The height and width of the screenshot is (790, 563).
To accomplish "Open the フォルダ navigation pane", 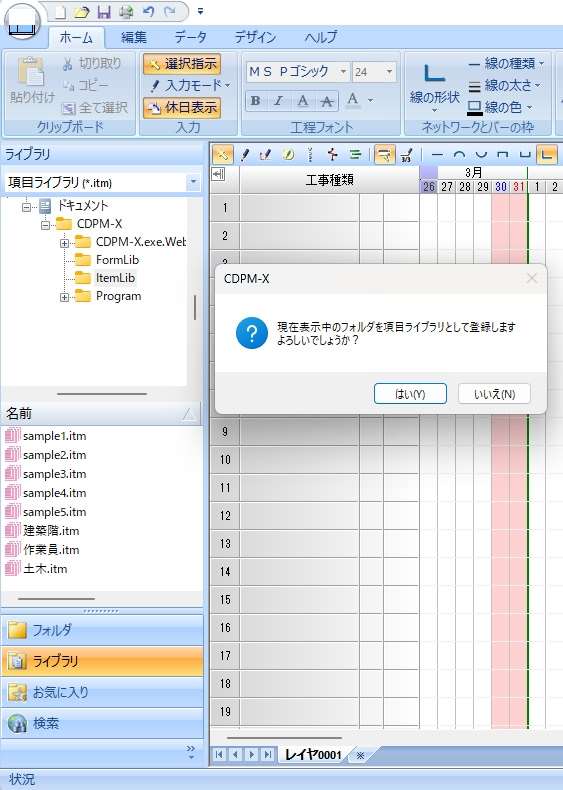I will pos(102,630).
